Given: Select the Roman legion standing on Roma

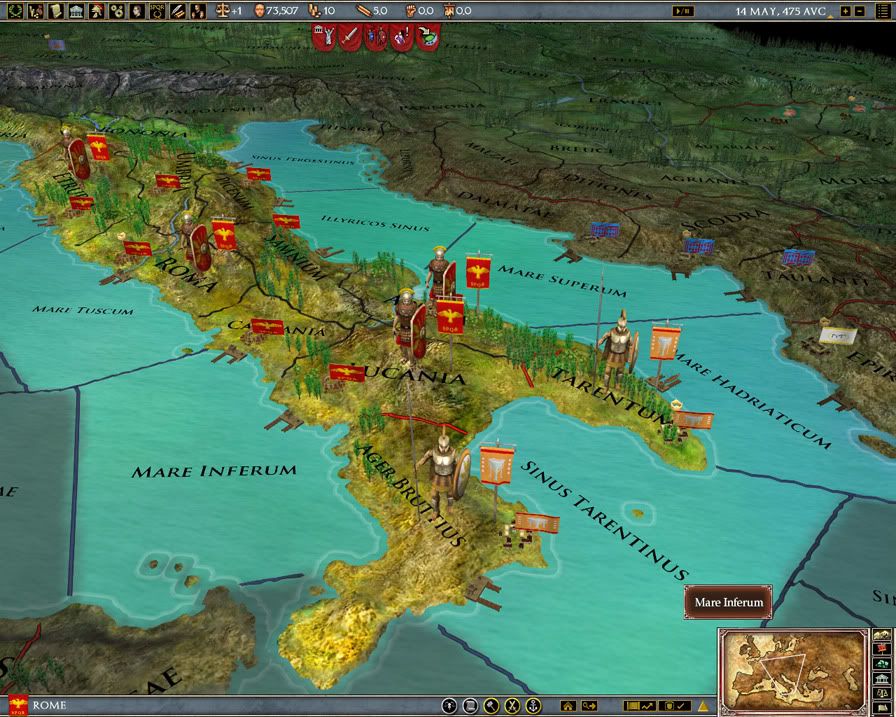Looking at the screenshot, I should coord(196,242).
